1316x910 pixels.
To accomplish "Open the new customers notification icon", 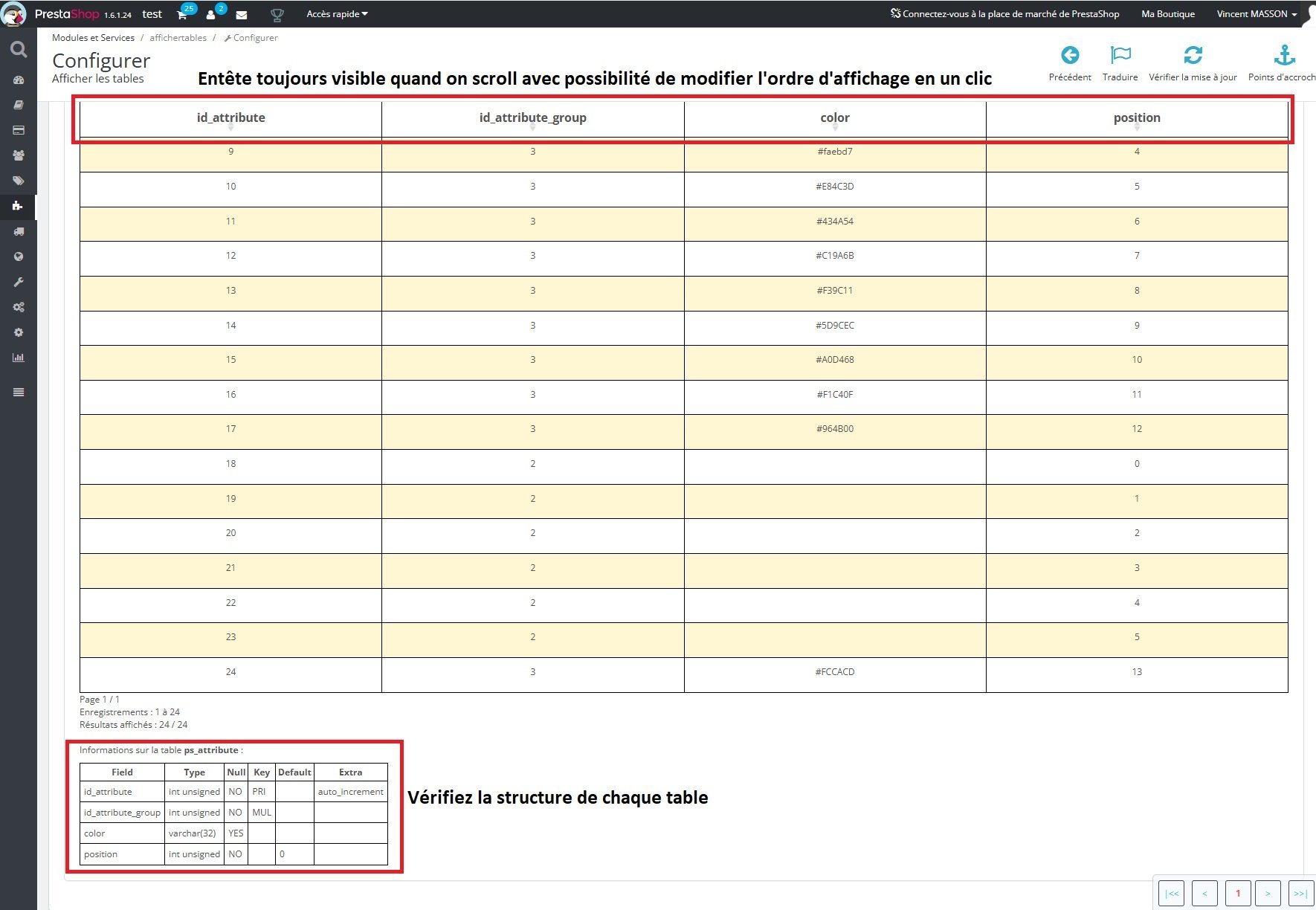I will tap(211, 14).
